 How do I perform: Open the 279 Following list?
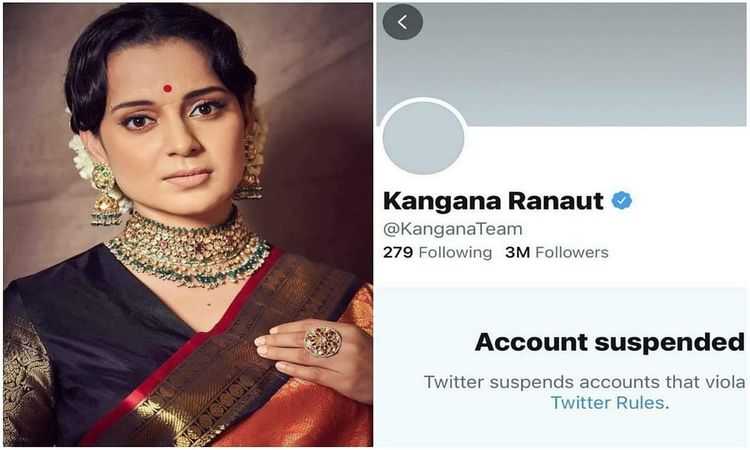coord(437,252)
